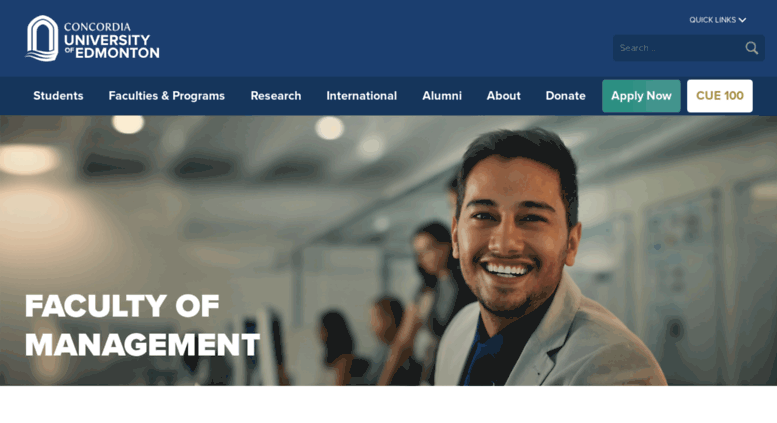Click the search magnifier icon
777x423 pixels.
[x=752, y=48]
